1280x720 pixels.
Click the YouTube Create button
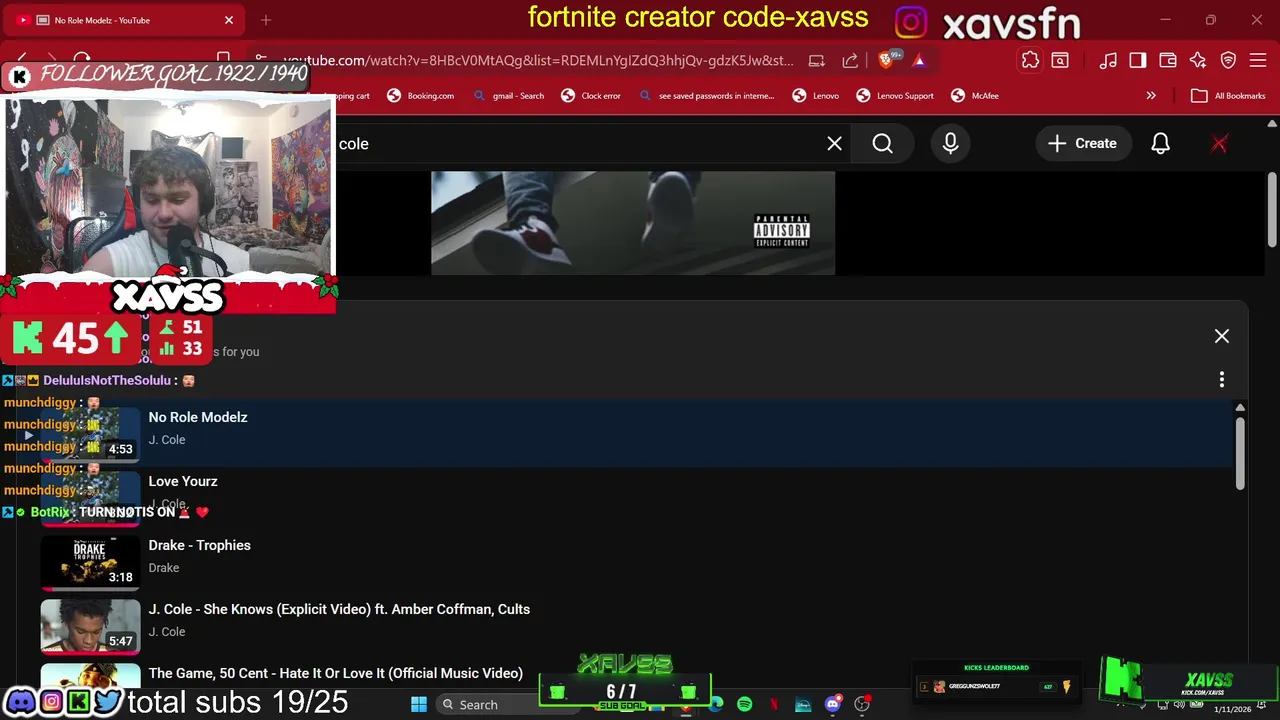point(1082,143)
